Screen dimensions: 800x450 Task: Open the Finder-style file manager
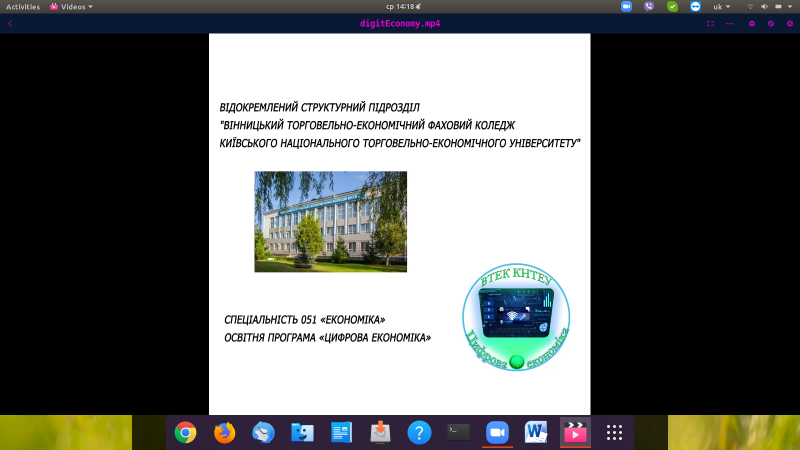click(303, 433)
